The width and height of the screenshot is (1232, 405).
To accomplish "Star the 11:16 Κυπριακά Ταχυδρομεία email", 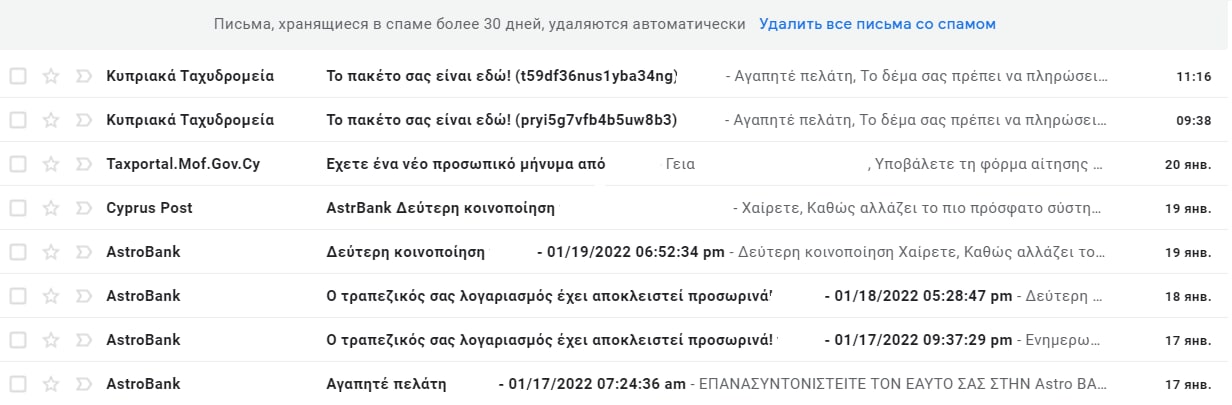I will (x=51, y=76).
